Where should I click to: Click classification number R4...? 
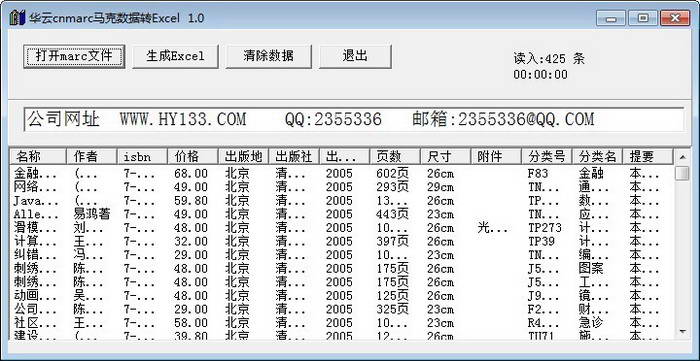tap(544, 323)
